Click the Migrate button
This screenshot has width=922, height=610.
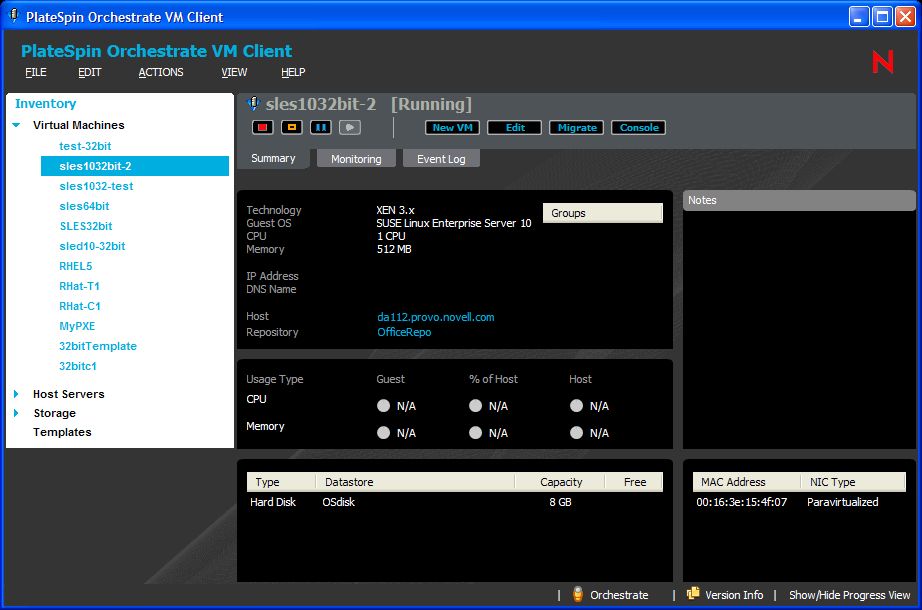click(x=577, y=128)
